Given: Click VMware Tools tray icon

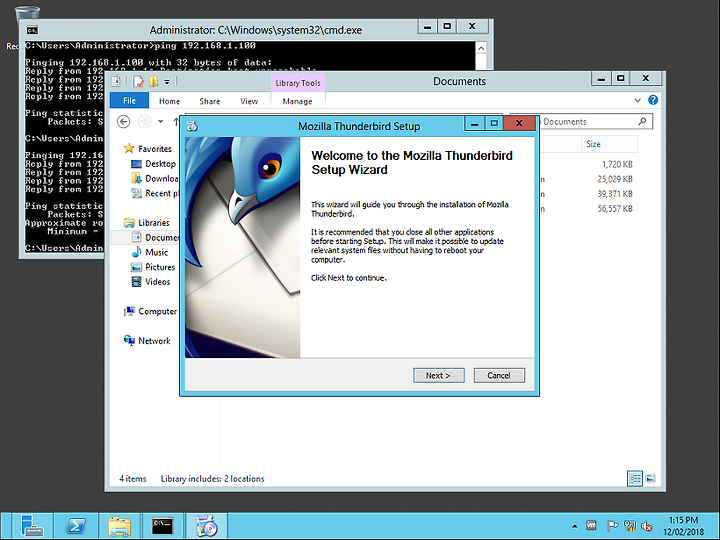Looking at the screenshot, I should click(x=591, y=525).
